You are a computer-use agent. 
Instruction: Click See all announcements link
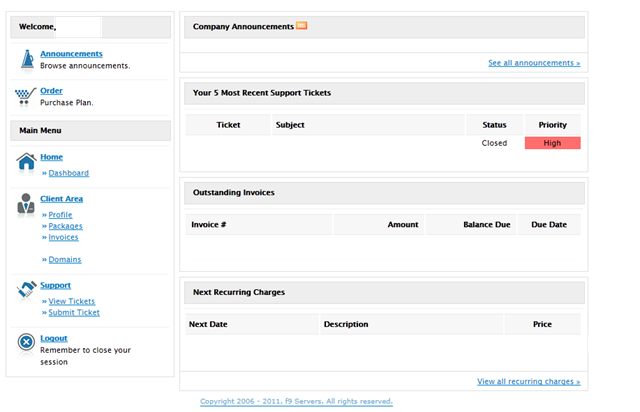pos(534,63)
